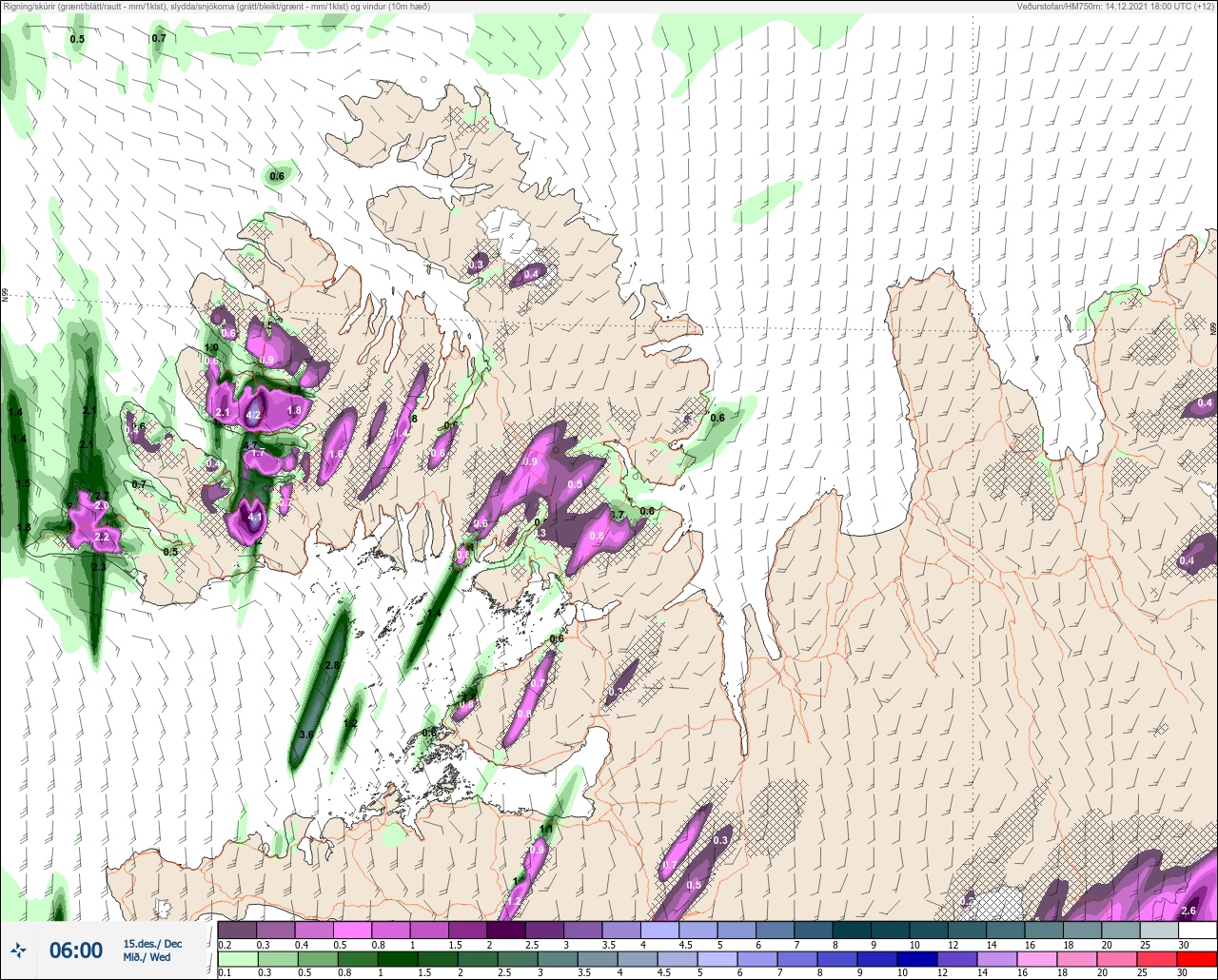
Task: Click the '4.7' precipitation value on the map
Action: [250, 445]
